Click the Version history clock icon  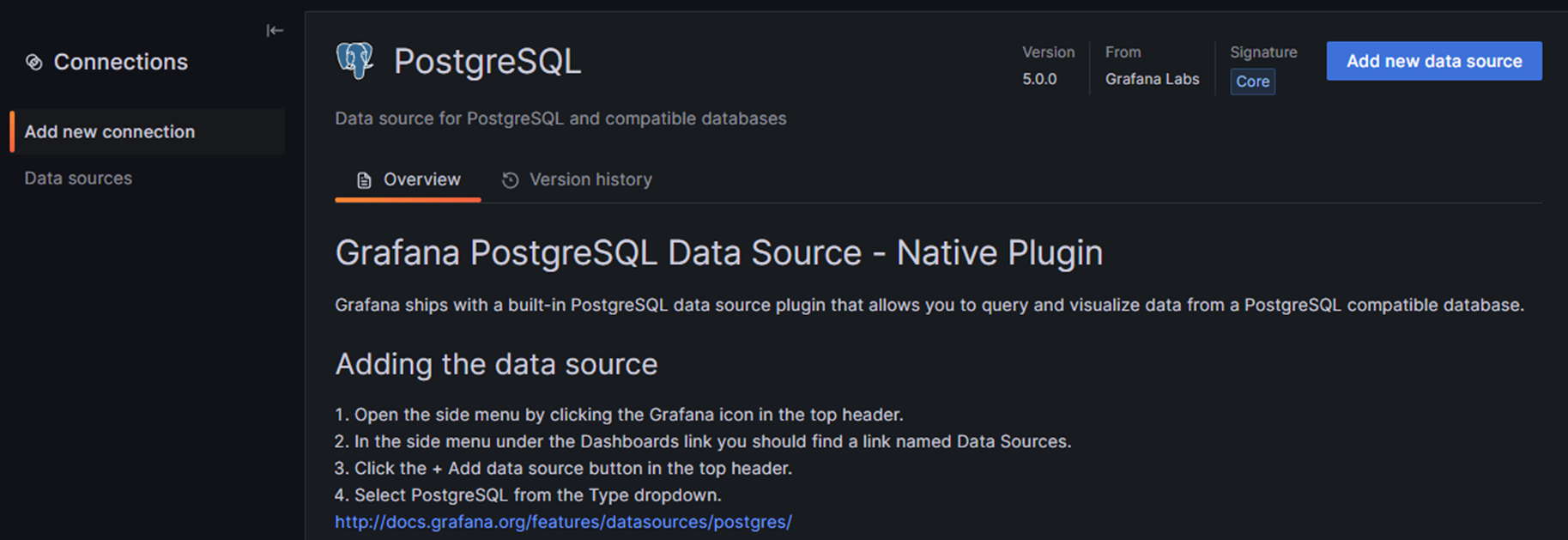click(511, 180)
